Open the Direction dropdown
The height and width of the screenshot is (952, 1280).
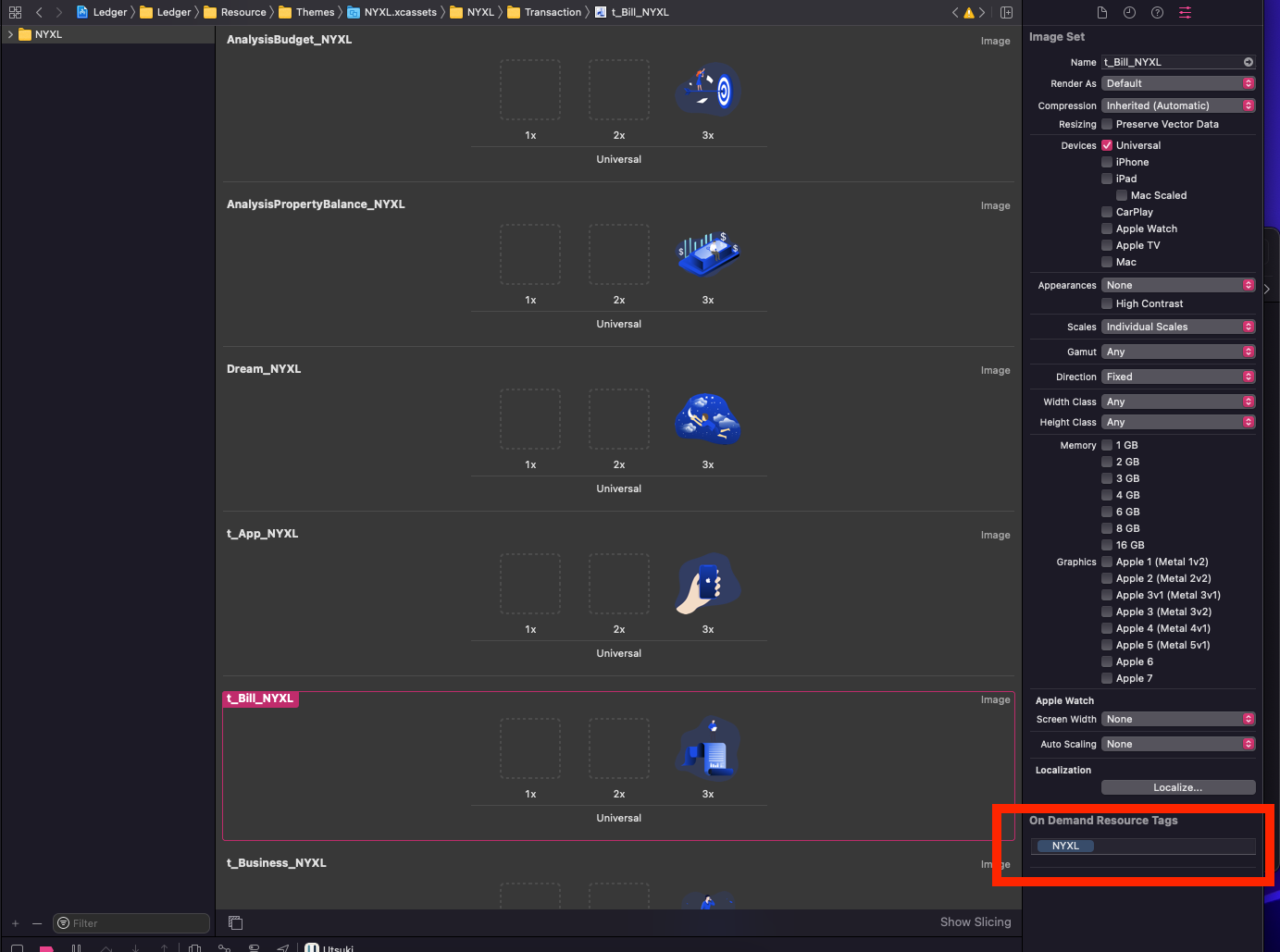(1178, 377)
